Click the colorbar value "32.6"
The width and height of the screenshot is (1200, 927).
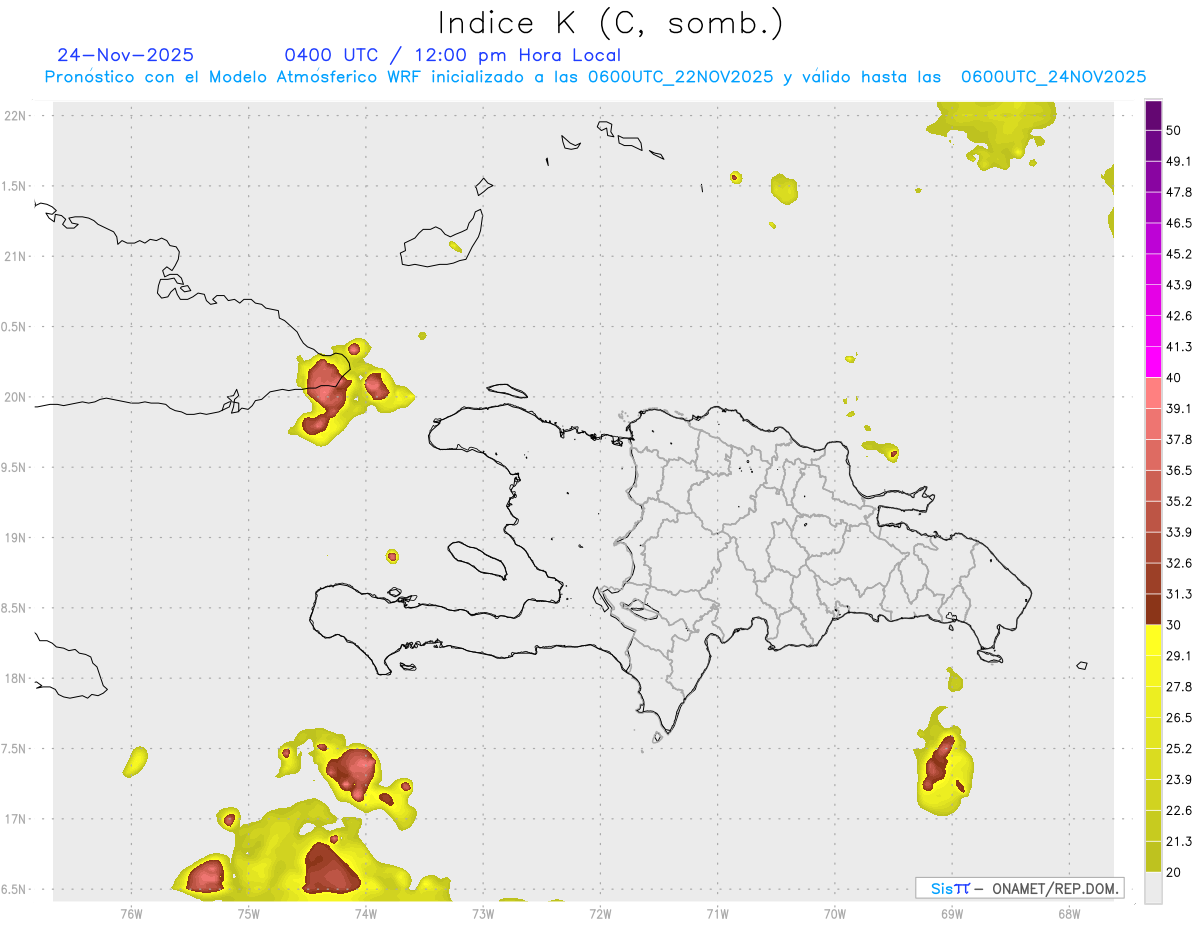pyautogui.click(x=1179, y=563)
